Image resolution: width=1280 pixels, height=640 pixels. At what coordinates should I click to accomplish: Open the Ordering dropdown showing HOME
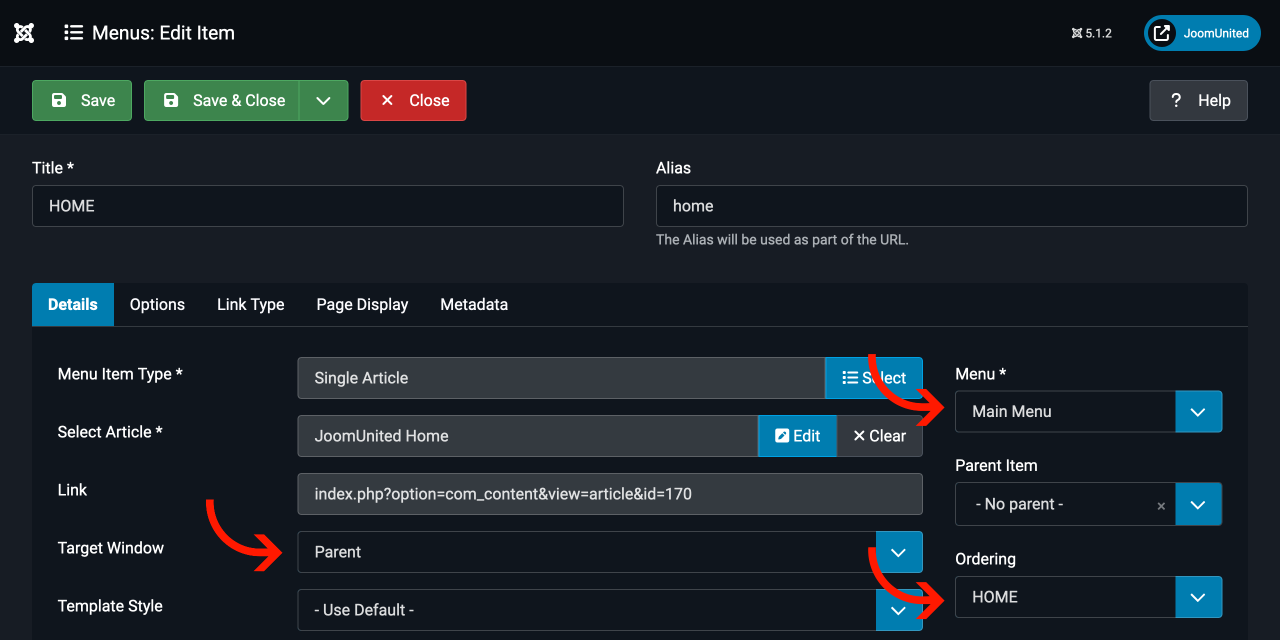[1088, 597]
